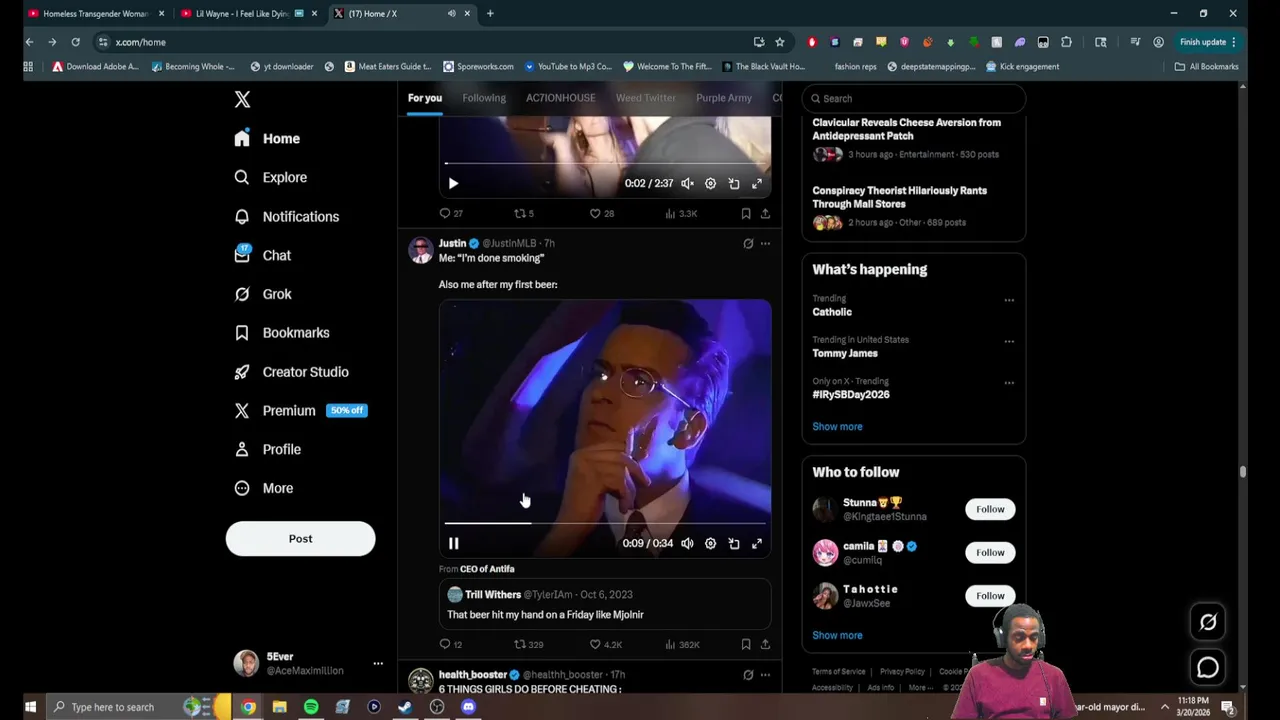
Task: Expand Justin's video to fullscreen
Action: pyautogui.click(x=757, y=543)
